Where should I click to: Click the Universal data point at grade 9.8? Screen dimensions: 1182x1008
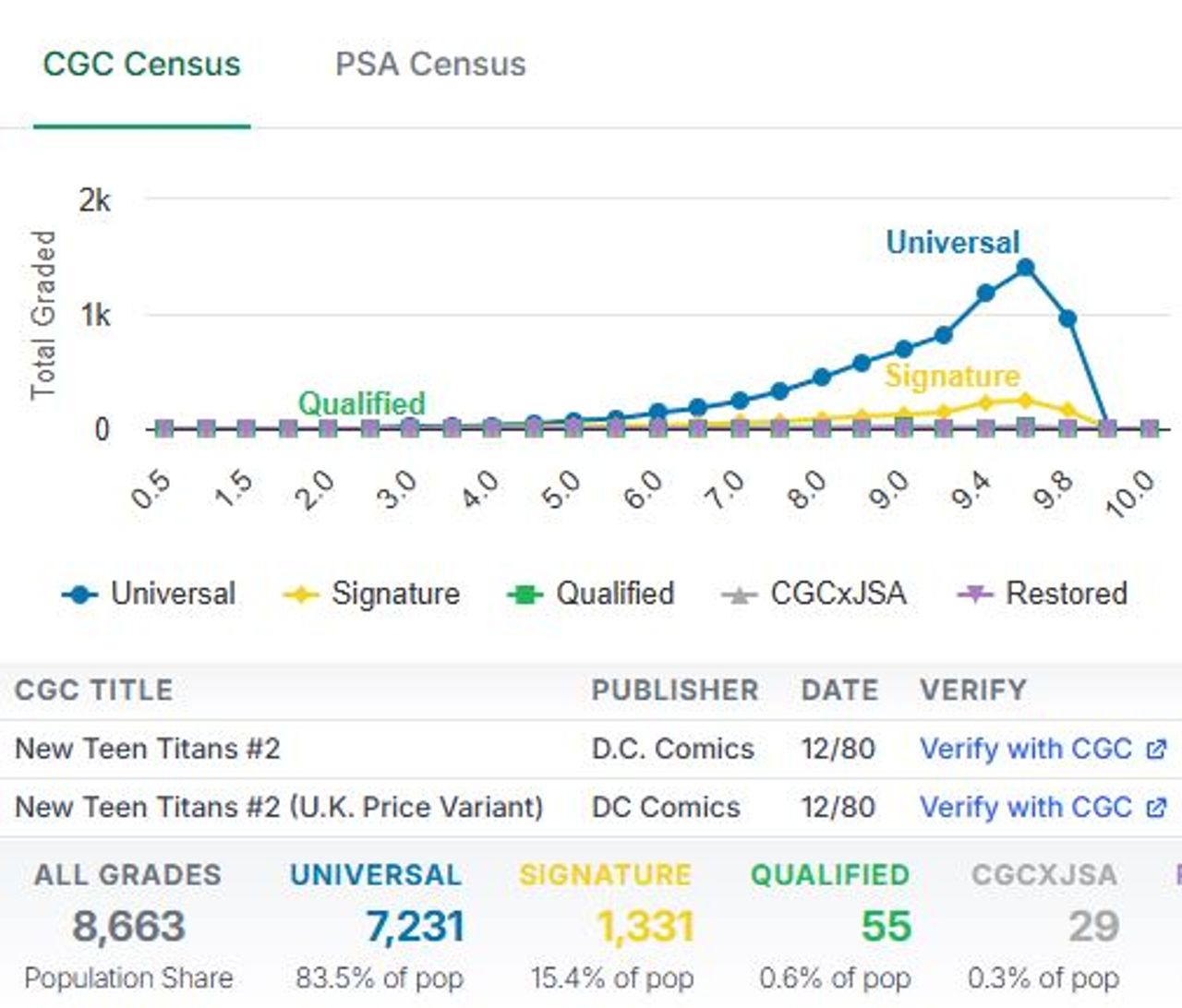coord(1067,318)
